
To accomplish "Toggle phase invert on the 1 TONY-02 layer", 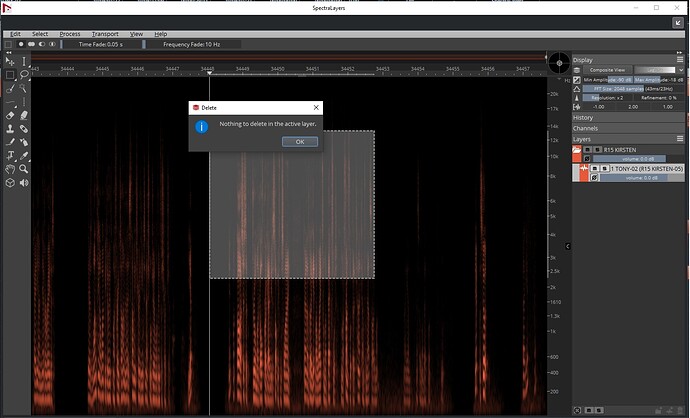I will (594, 178).
